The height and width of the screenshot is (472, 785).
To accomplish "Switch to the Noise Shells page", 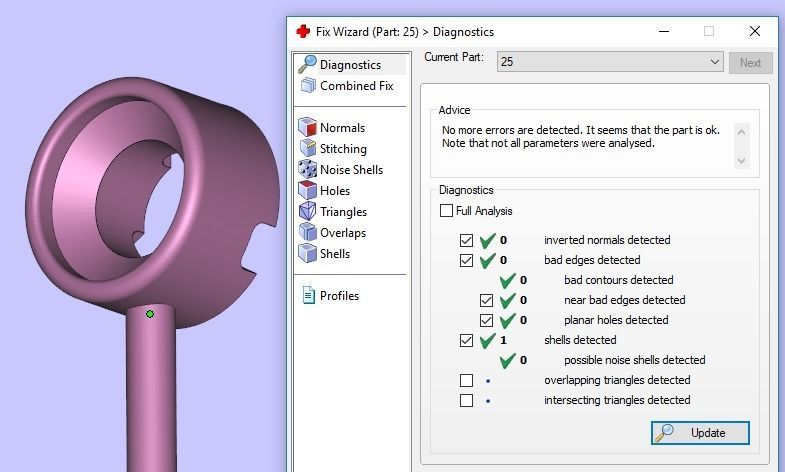I will click(352, 170).
